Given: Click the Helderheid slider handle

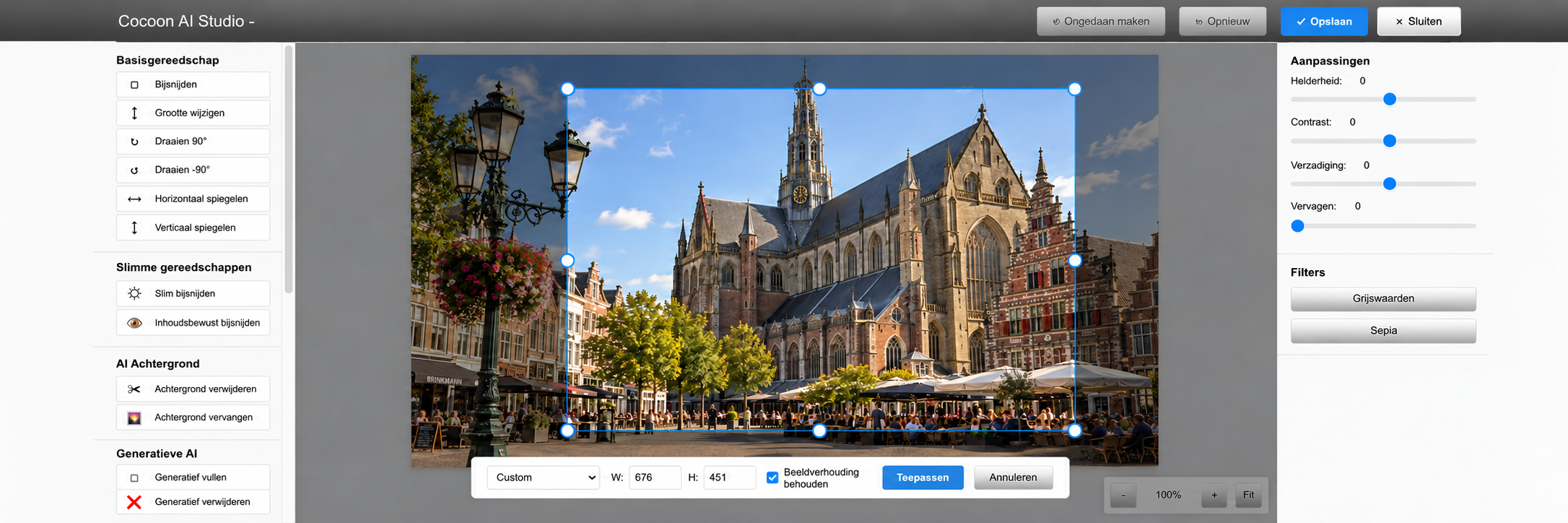Looking at the screenshot, I should [1390, 99].
